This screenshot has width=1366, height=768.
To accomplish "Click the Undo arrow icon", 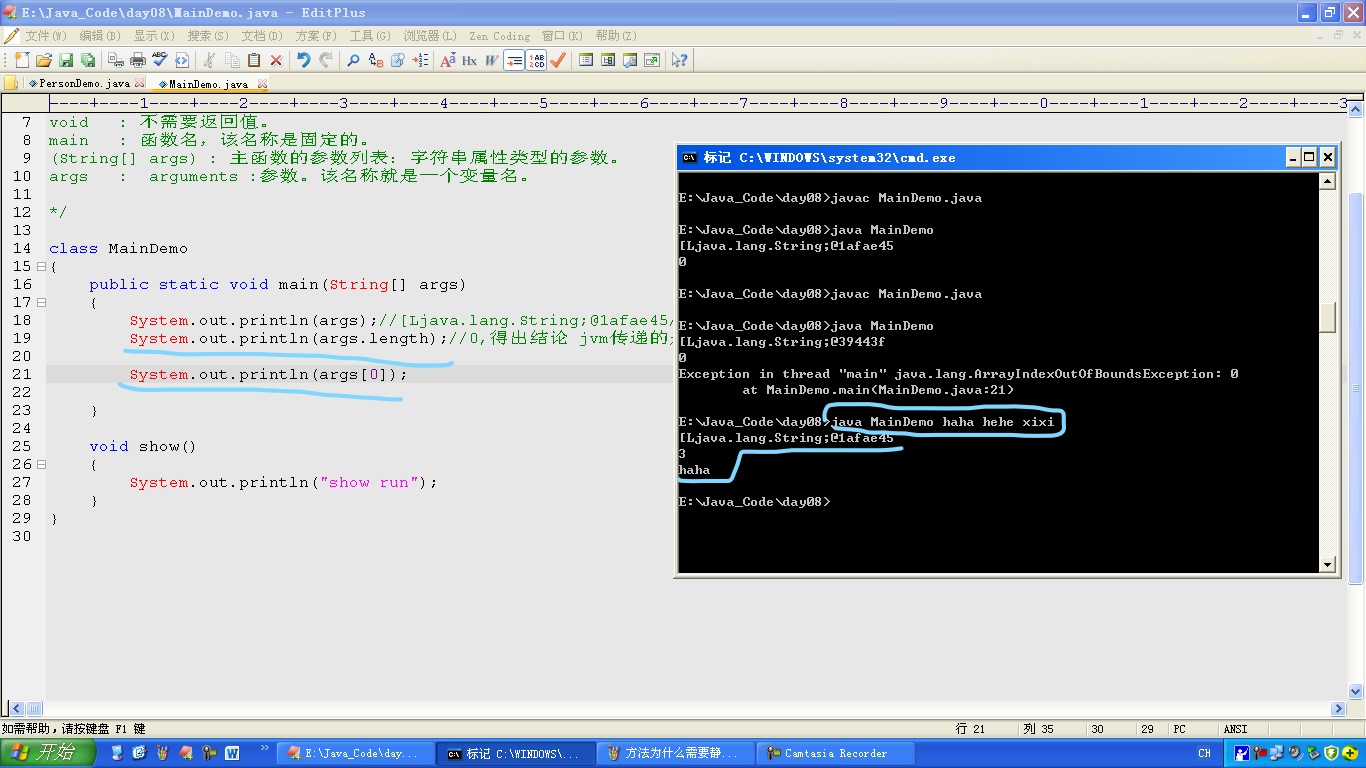I will point(303,60).
